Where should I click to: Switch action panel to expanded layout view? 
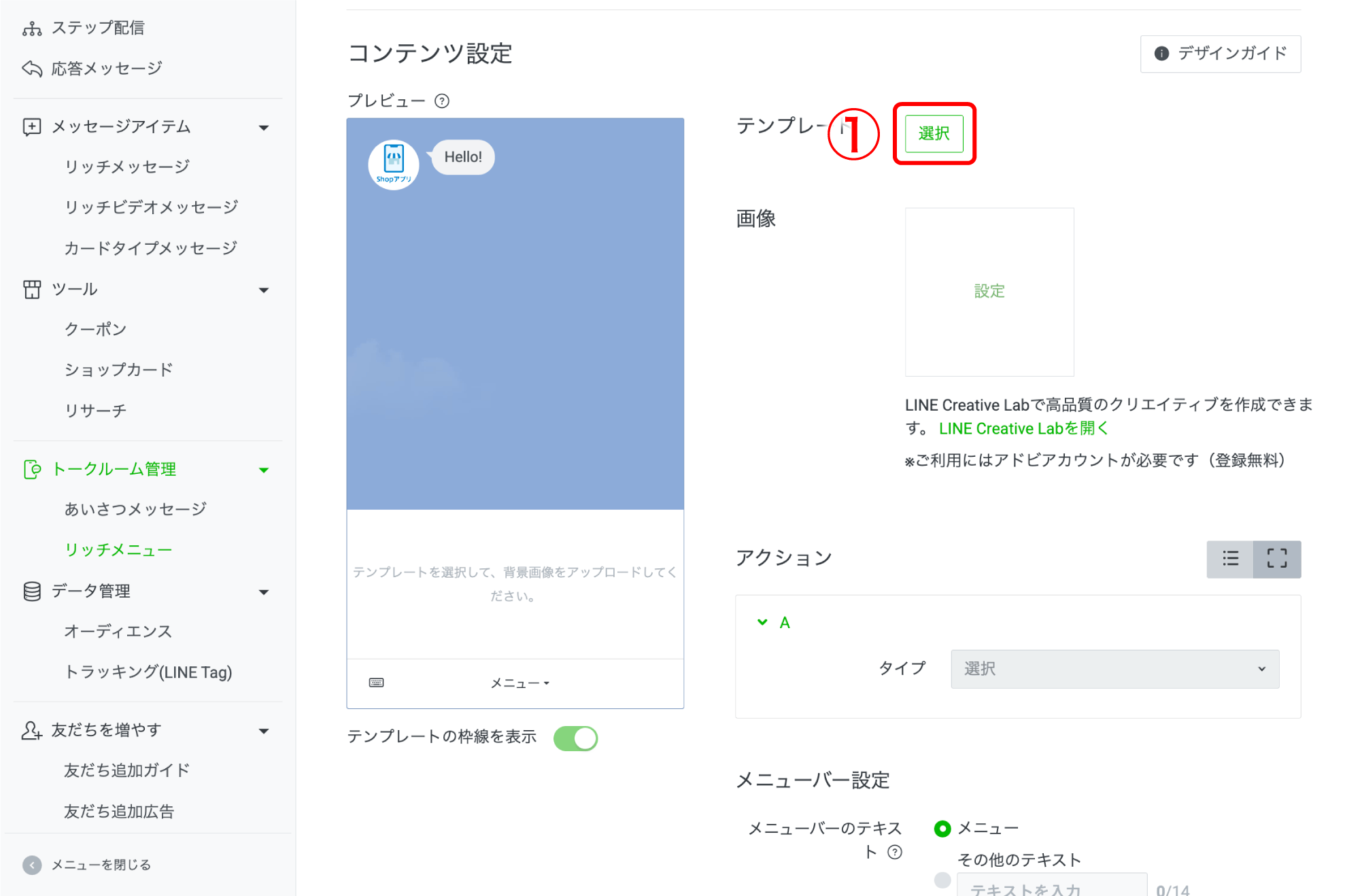point(1277,559)
